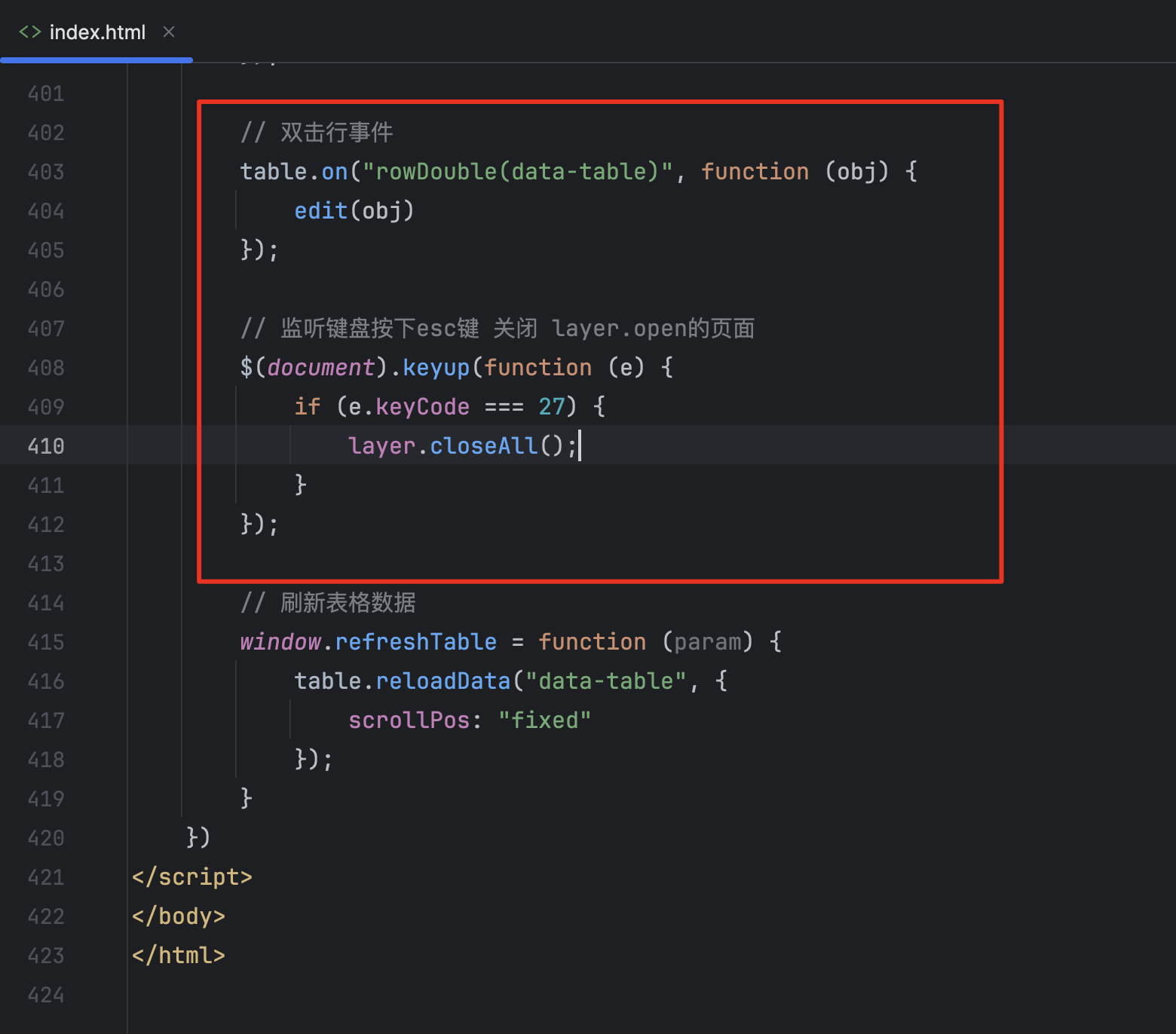
Task: Click line number 421 in gutter
Action: [46, 877]
